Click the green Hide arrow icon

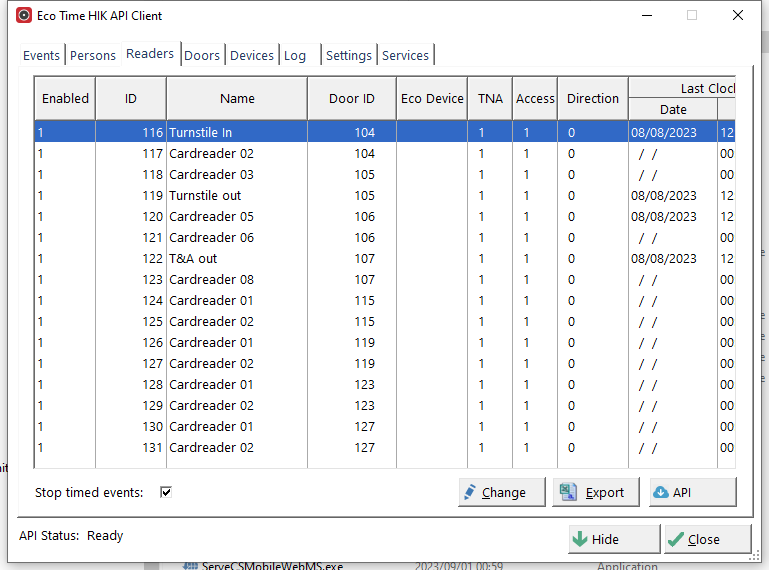point(580,539)
